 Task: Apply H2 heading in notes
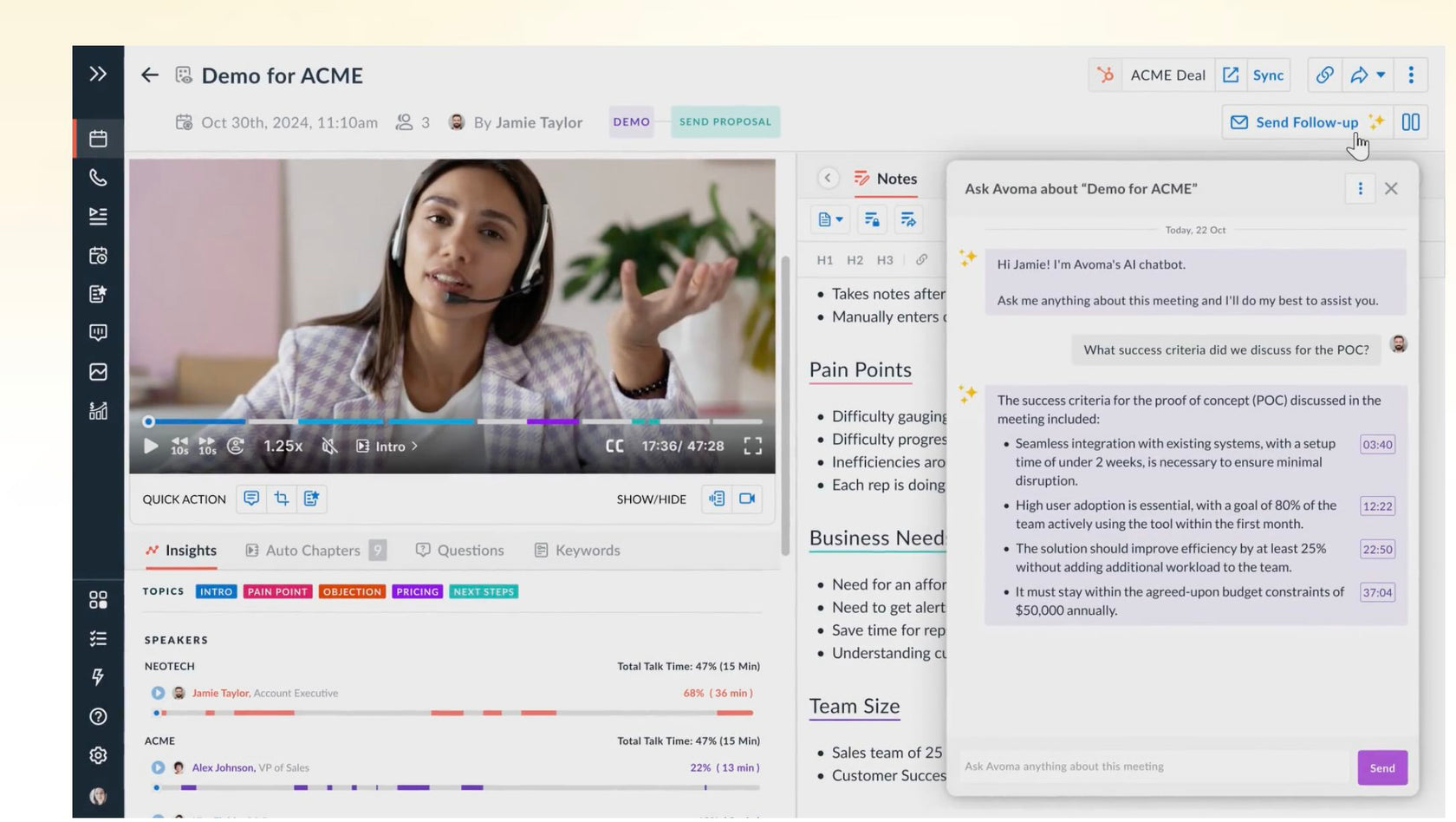[855, 260]
